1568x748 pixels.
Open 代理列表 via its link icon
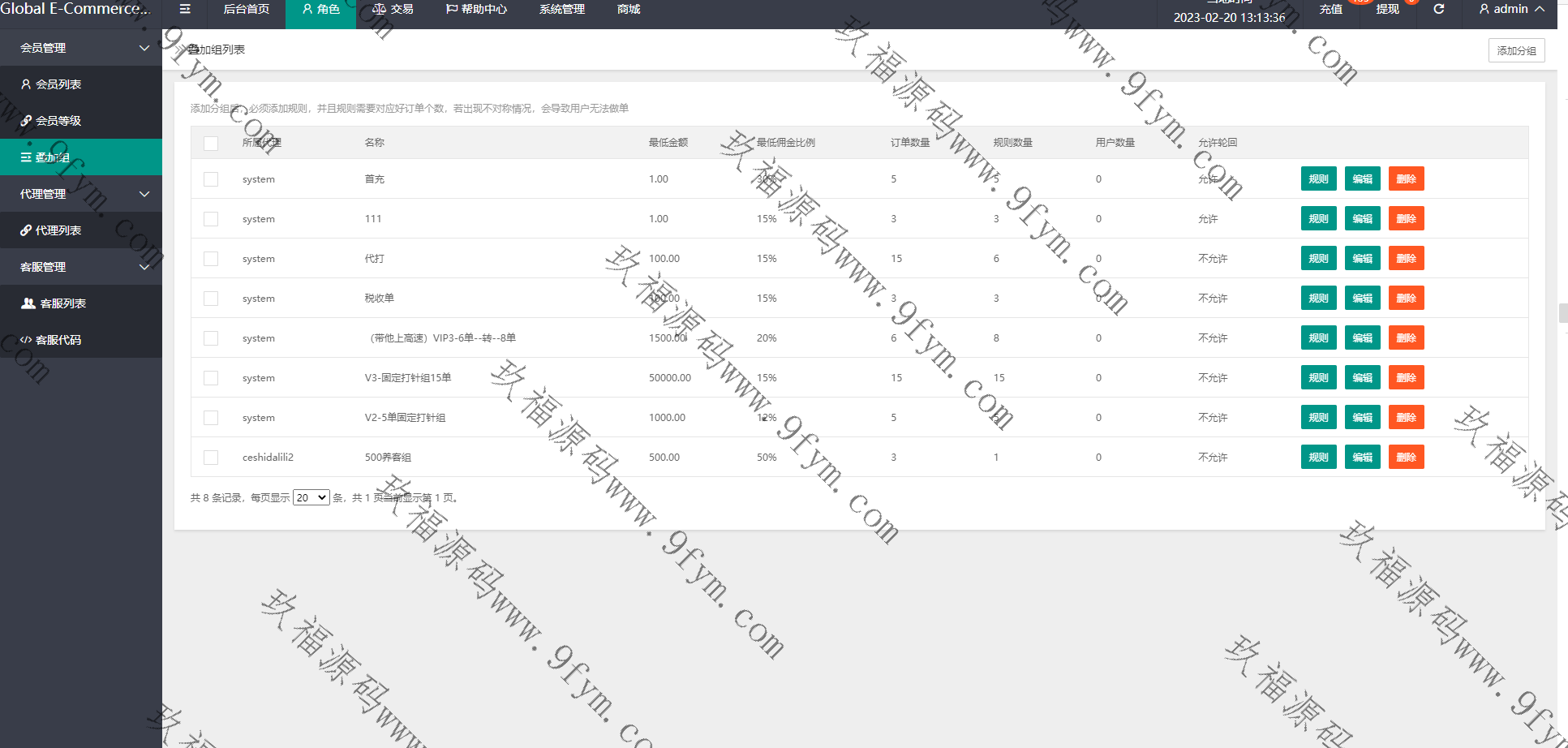[x=26, y=230]
